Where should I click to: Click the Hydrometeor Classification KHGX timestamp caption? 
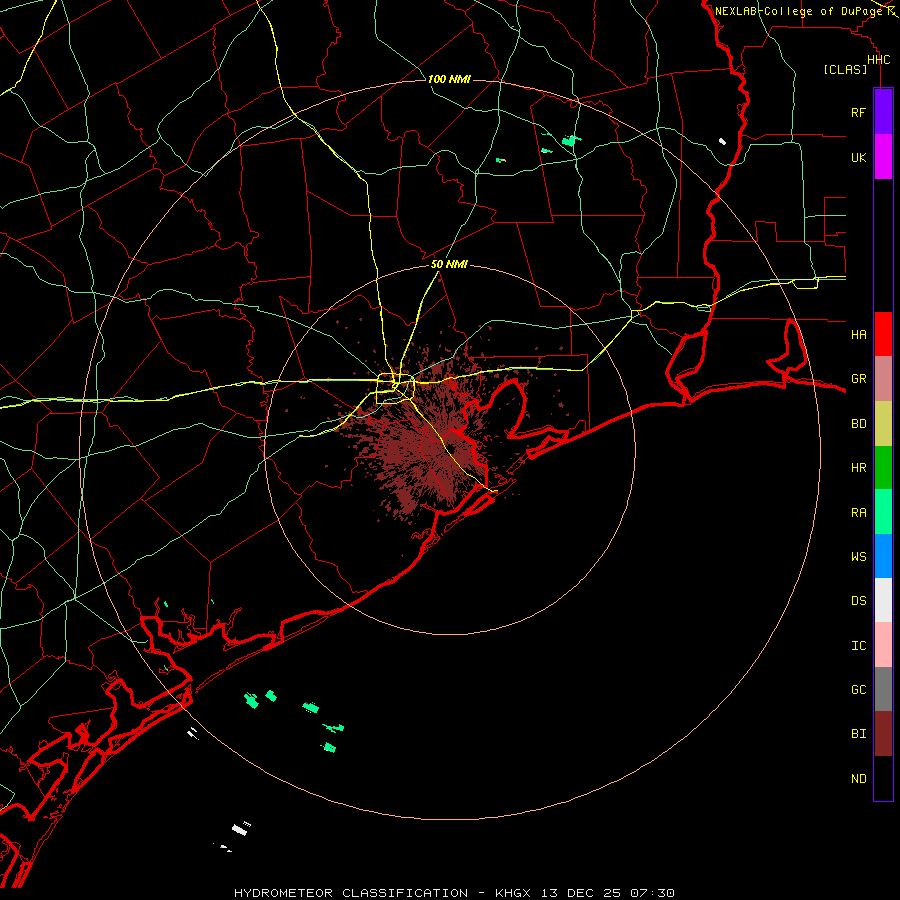[454, 893]
